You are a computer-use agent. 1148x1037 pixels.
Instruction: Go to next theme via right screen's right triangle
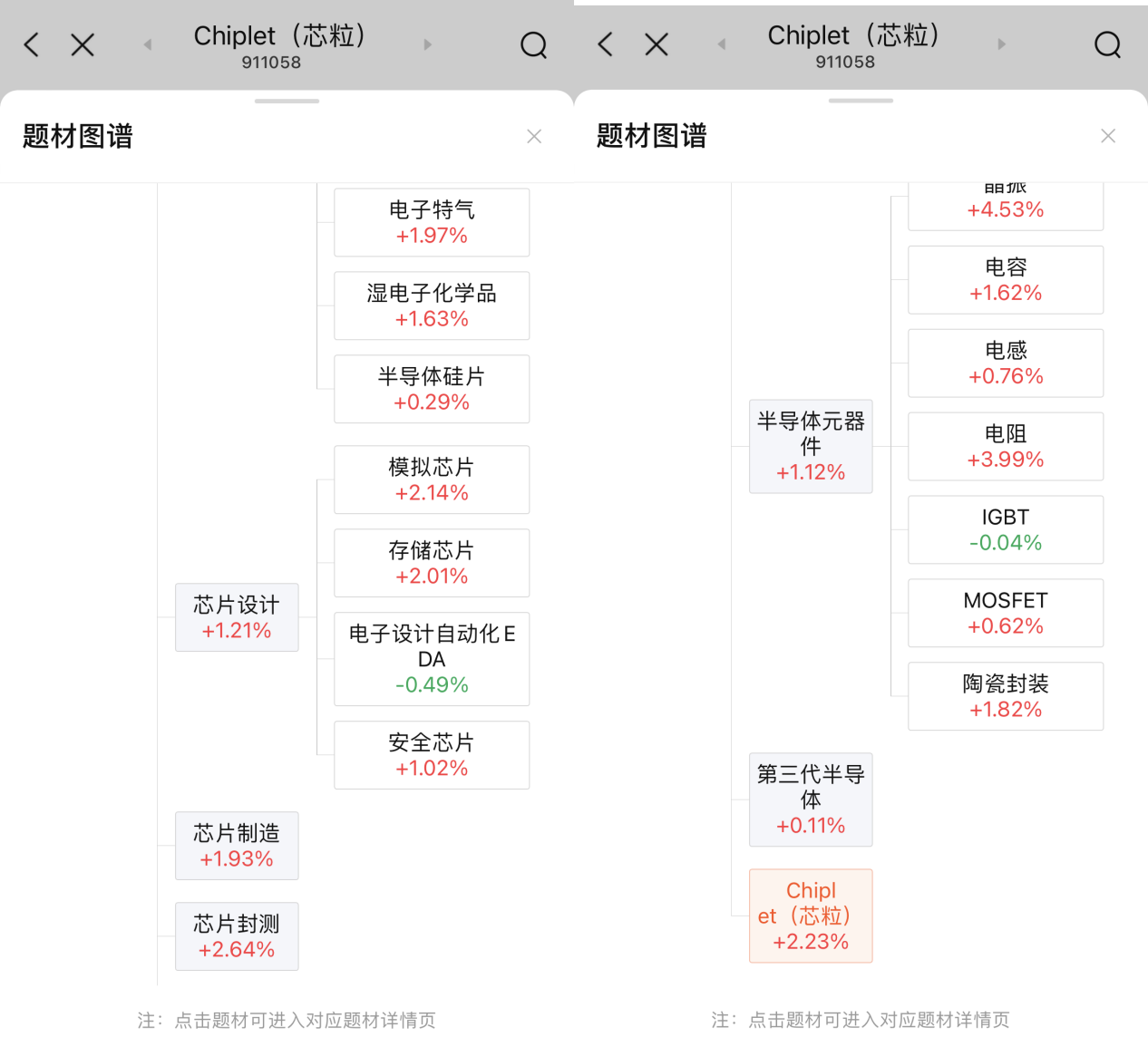point(1001,44)
